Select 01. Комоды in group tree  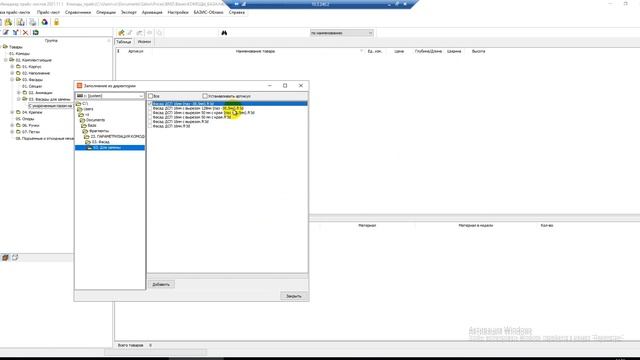tap(19, 53)
